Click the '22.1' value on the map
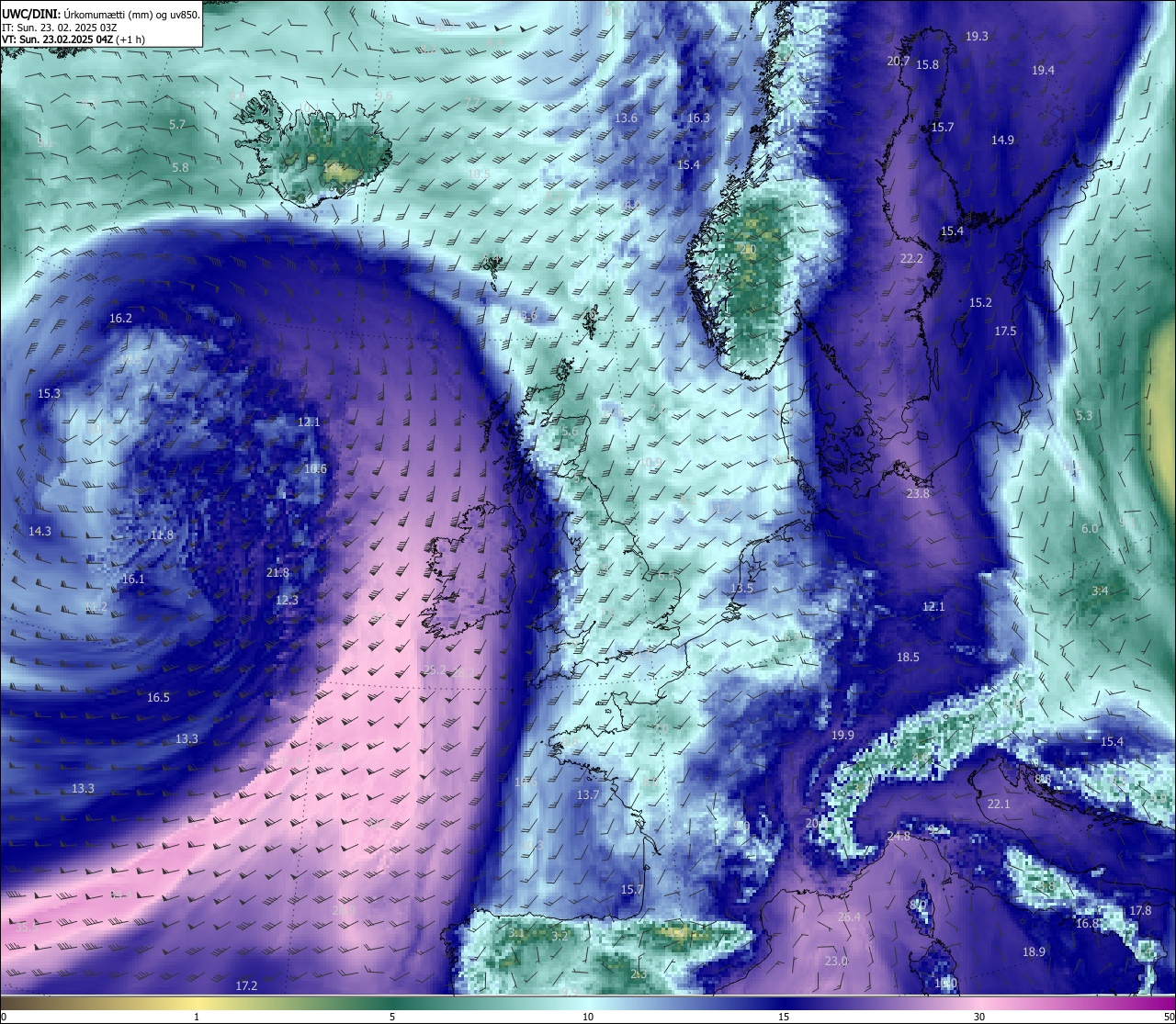The image size is (1176, 1024). click(998, 805)
